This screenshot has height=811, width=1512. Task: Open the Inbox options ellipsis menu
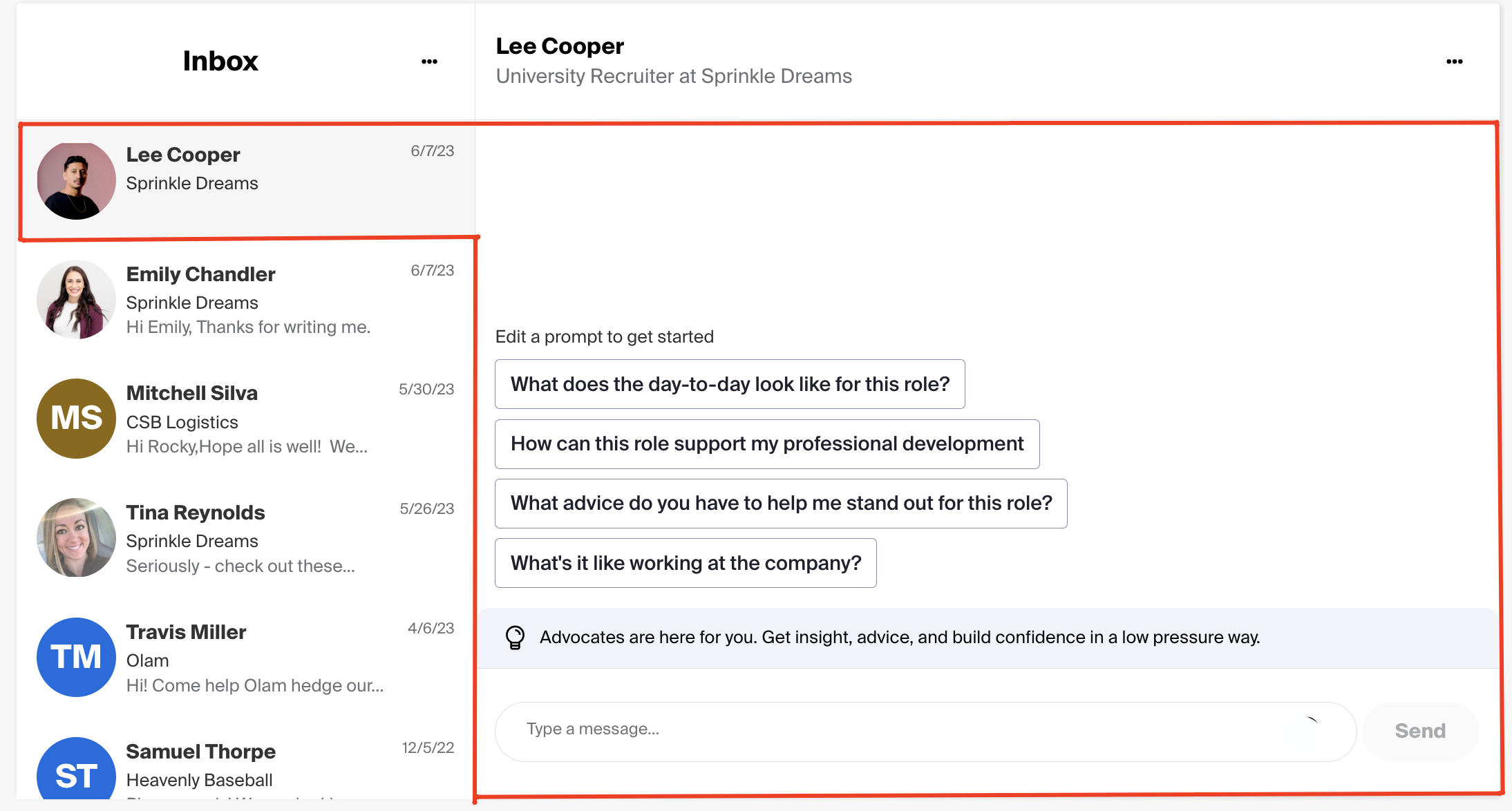click(429, 61)
